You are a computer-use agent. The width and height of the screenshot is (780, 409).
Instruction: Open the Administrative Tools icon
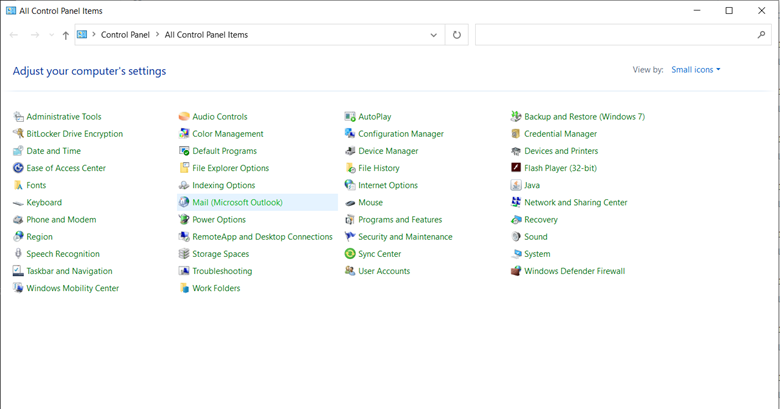pos(18,117)
